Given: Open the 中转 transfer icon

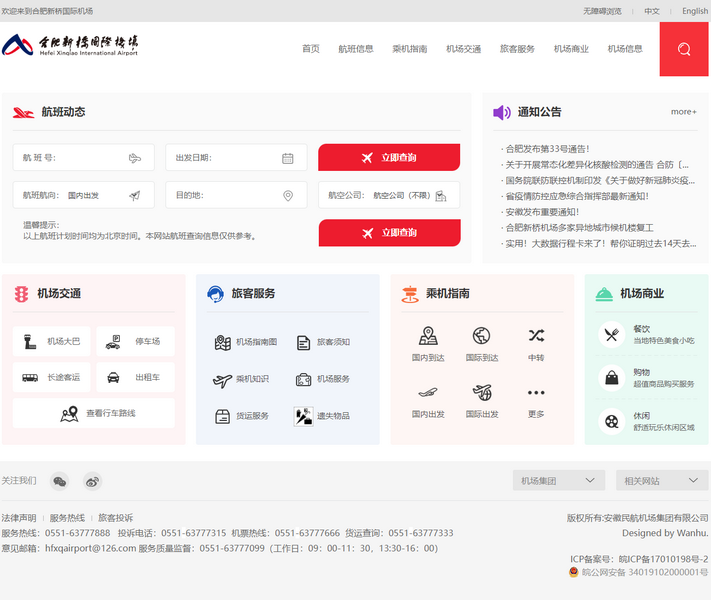Looking at the screenshot, I should [x=536, y=336].
